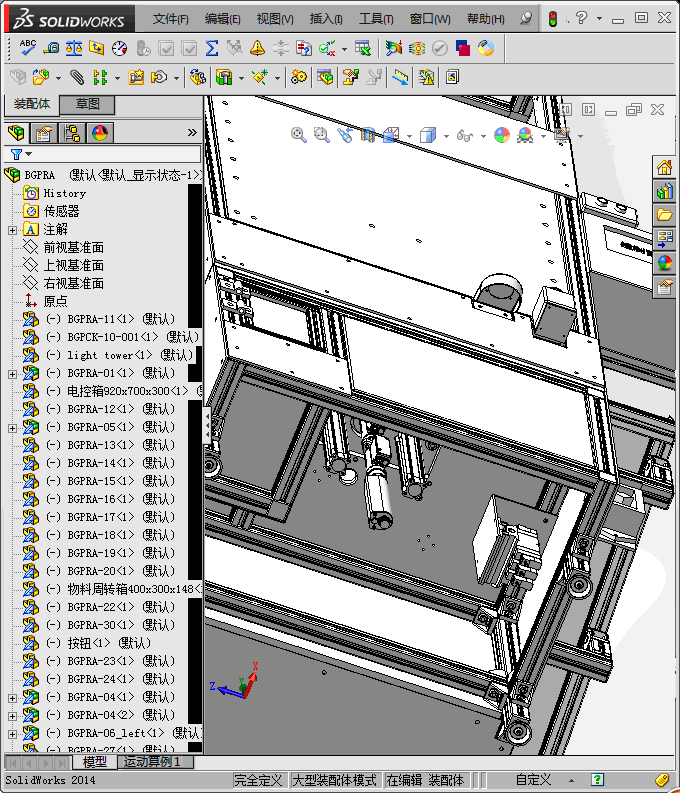Image resolution: width=680 pixels, height=793 pixels.
Task: Open Mass Properties scales icon
Action: click(x=74, y=48)
